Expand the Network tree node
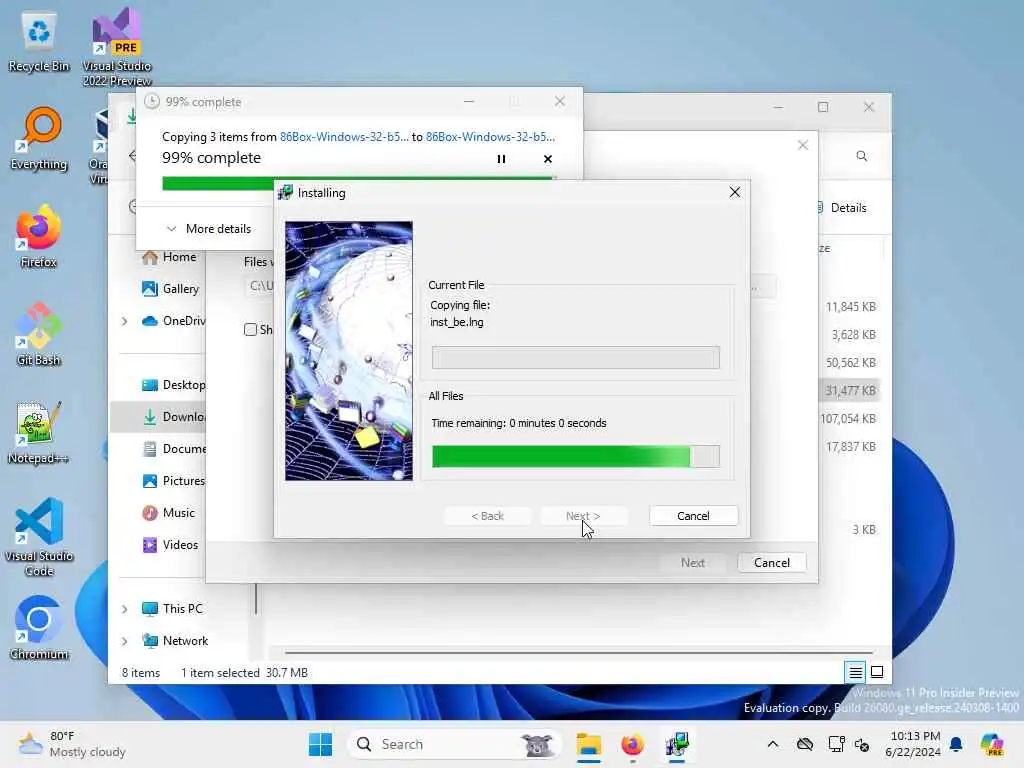This screenshot has width=1024, height=768. tap(125, 641)
